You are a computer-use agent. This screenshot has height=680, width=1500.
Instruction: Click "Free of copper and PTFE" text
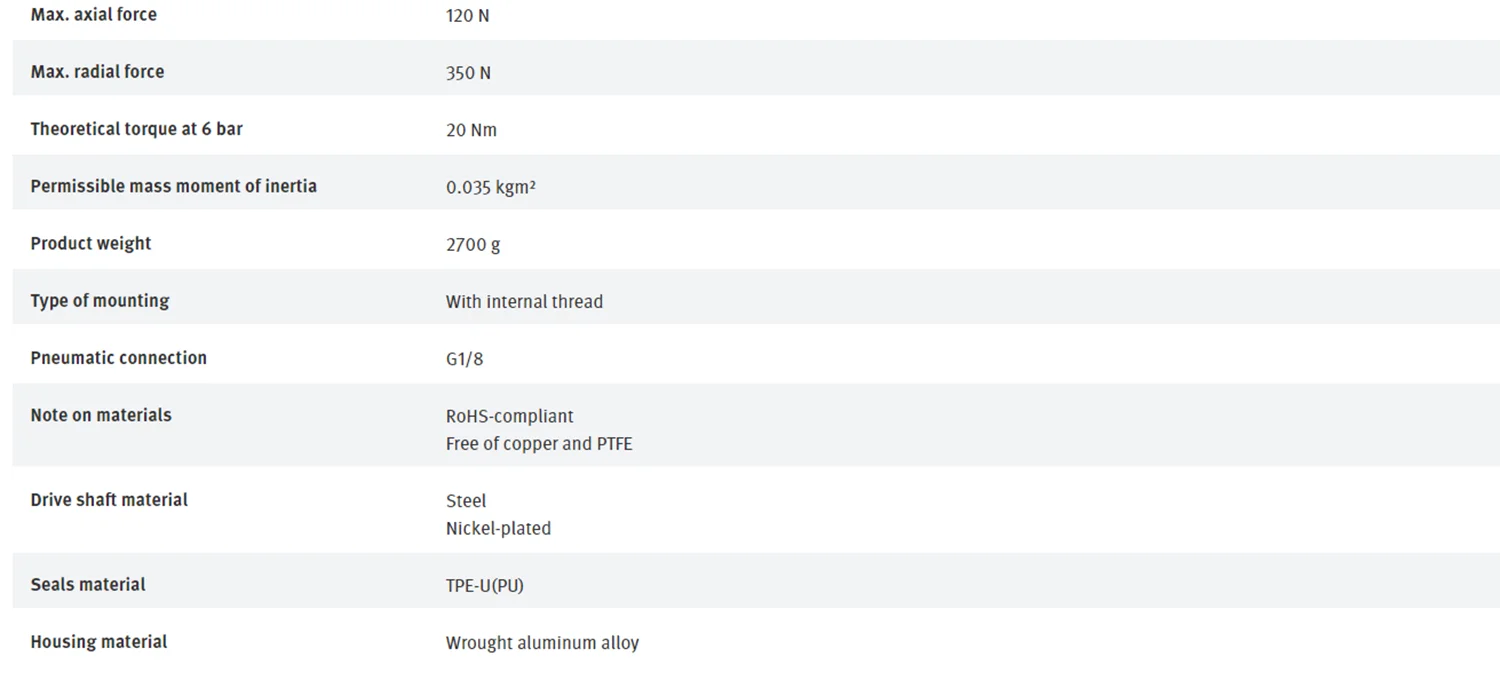click(x=539, y=443)
